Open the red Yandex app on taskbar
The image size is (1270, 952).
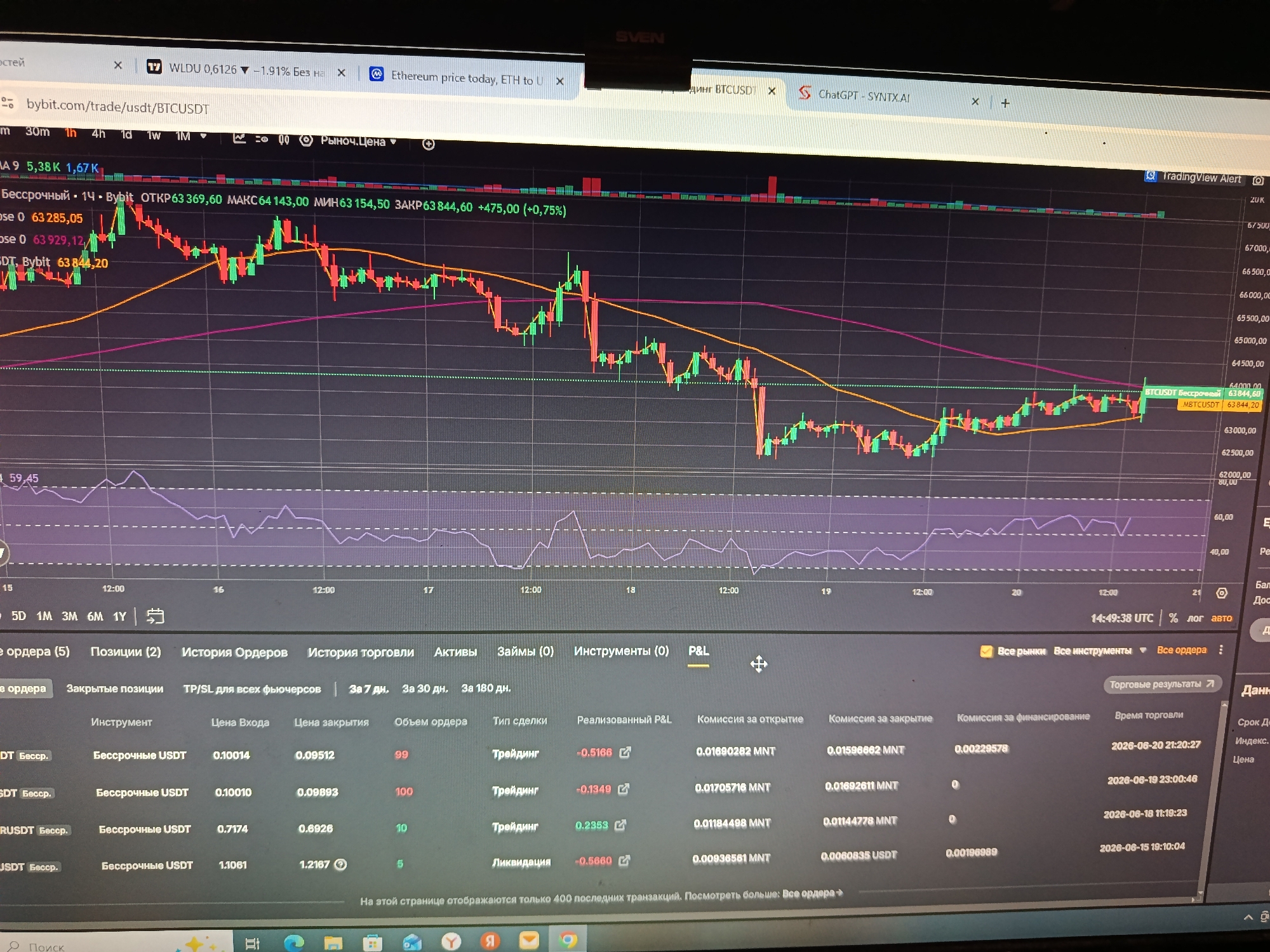[x=490, y=941]
